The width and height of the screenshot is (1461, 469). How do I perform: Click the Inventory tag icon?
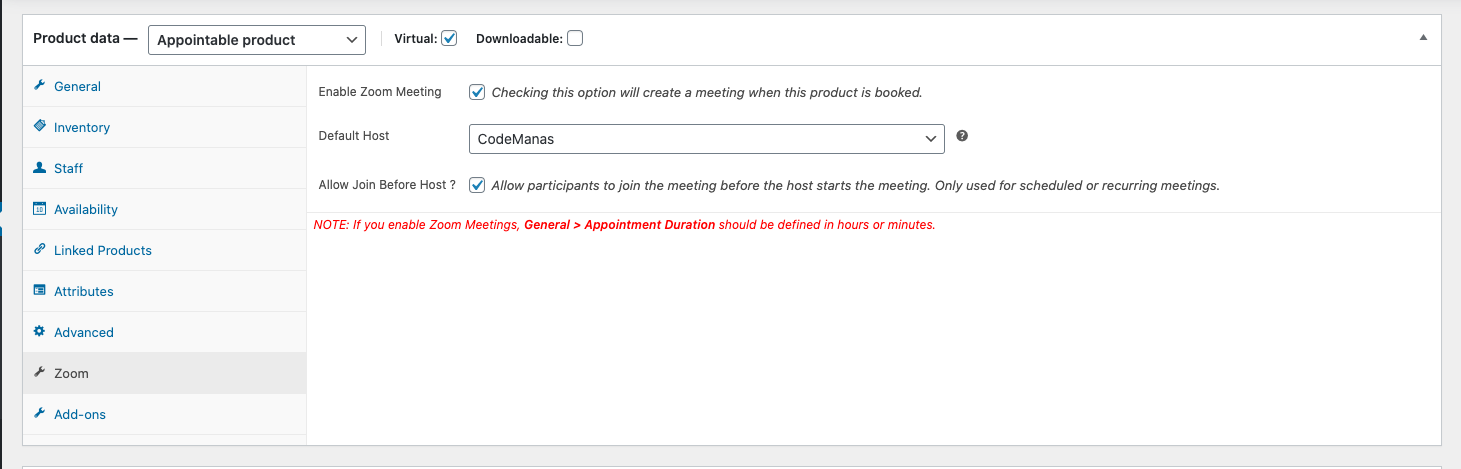coord(40,127)
